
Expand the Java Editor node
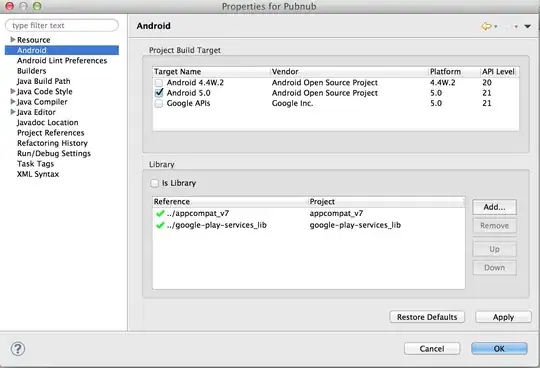[13, 112]
